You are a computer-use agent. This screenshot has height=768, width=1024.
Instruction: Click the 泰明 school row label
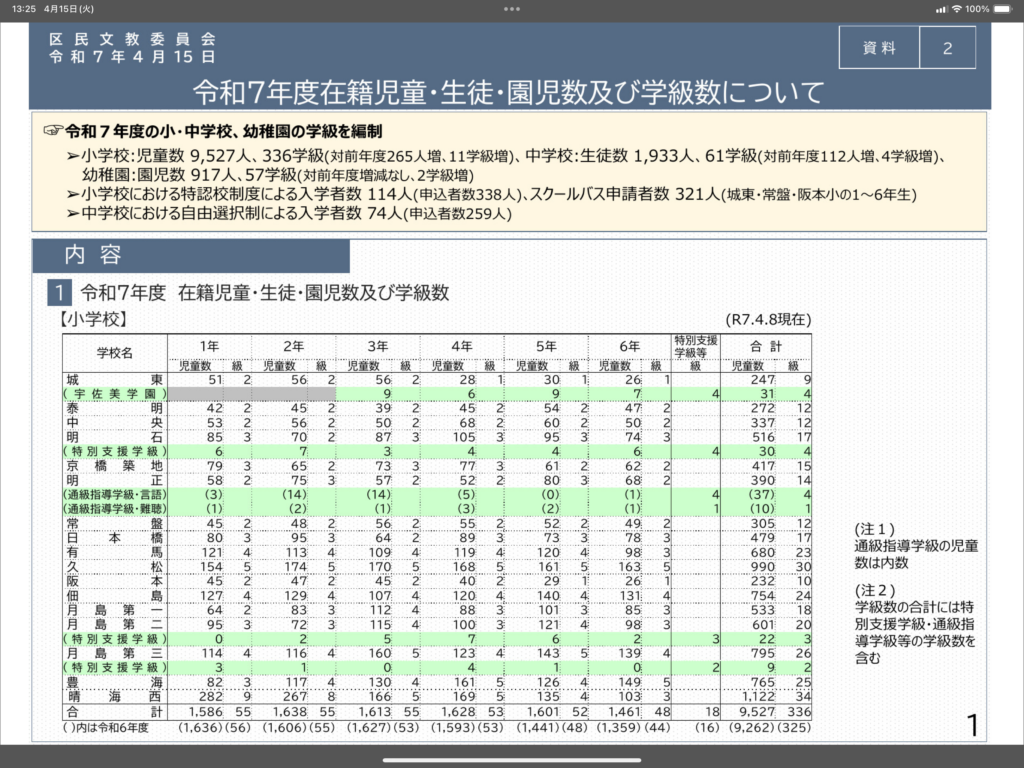point(114,408)
